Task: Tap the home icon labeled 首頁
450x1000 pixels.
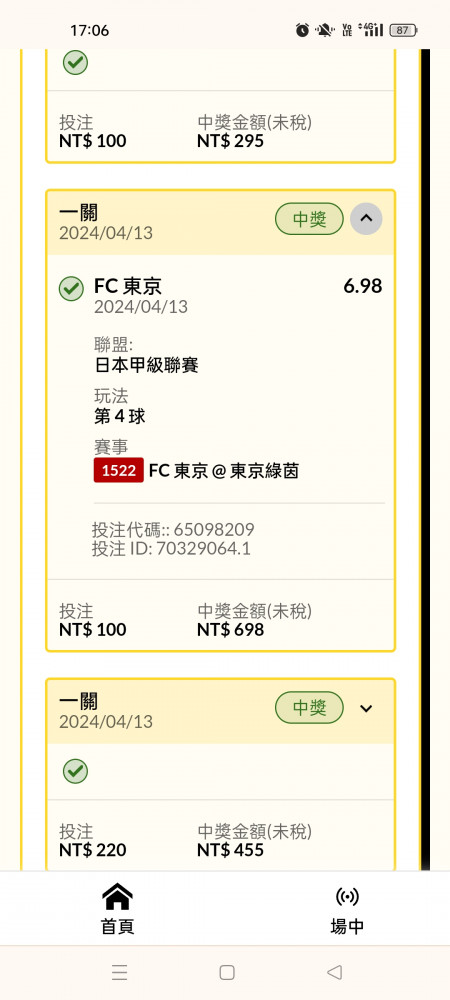Action: point(117,897)
